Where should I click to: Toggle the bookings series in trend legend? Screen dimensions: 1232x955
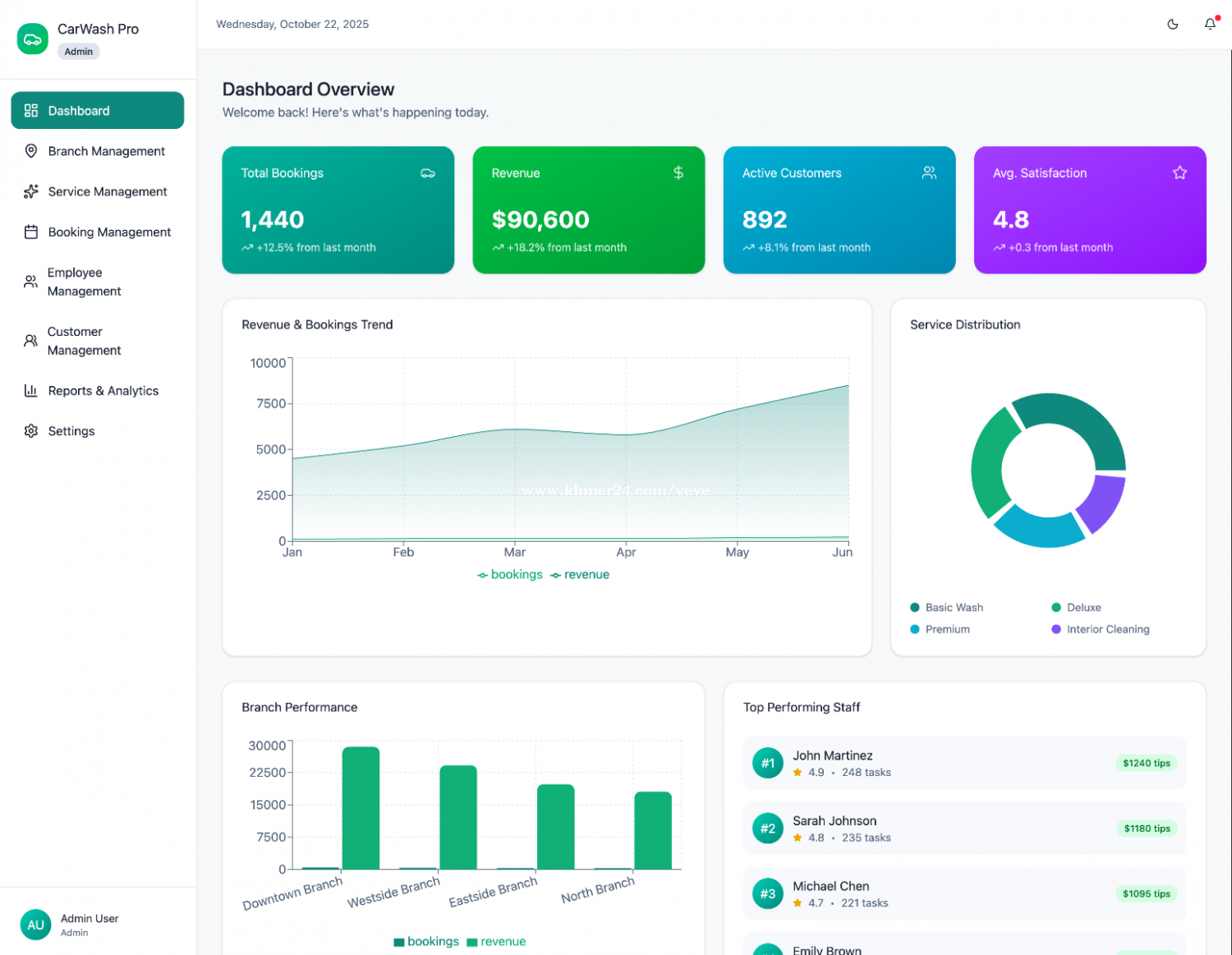point(510,575)
